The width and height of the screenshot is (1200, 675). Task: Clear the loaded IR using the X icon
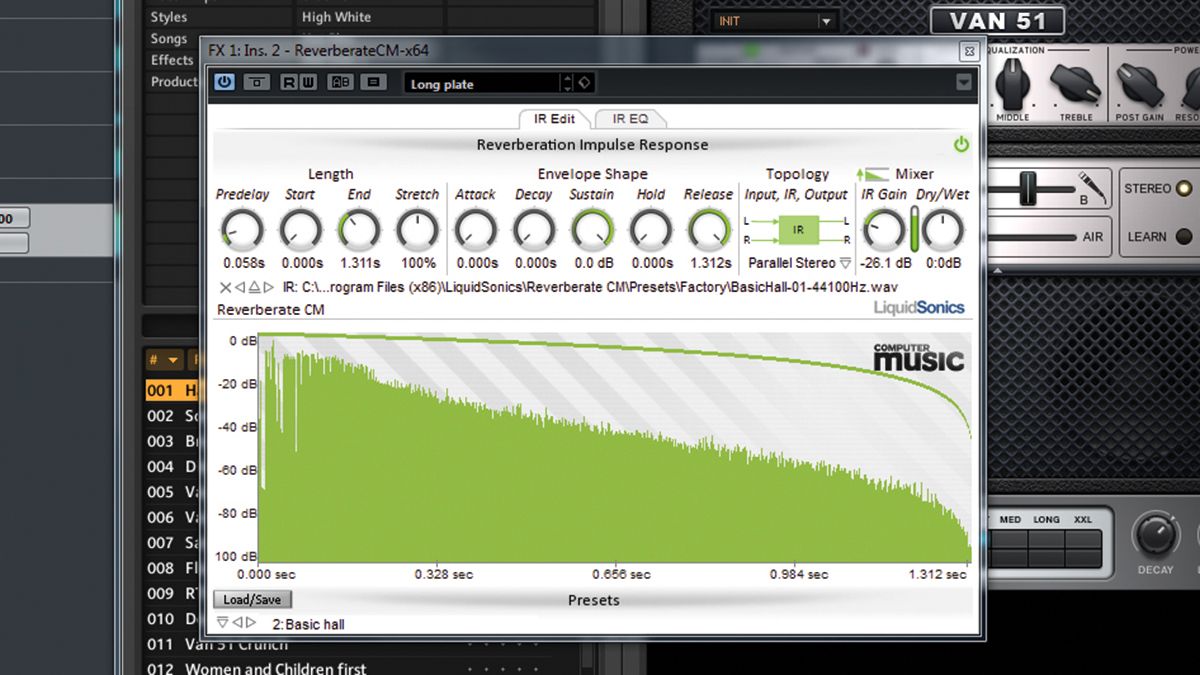coord(225,287)
